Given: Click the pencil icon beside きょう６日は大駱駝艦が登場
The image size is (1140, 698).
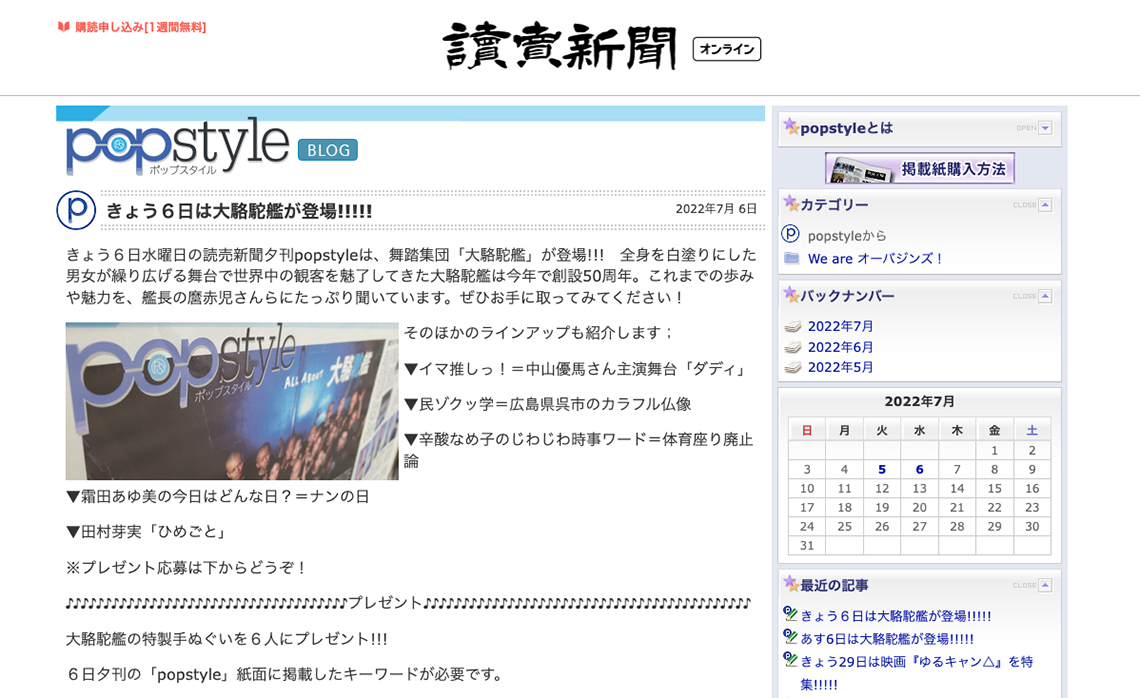Looking at the screenshot, I should point(790,614).
